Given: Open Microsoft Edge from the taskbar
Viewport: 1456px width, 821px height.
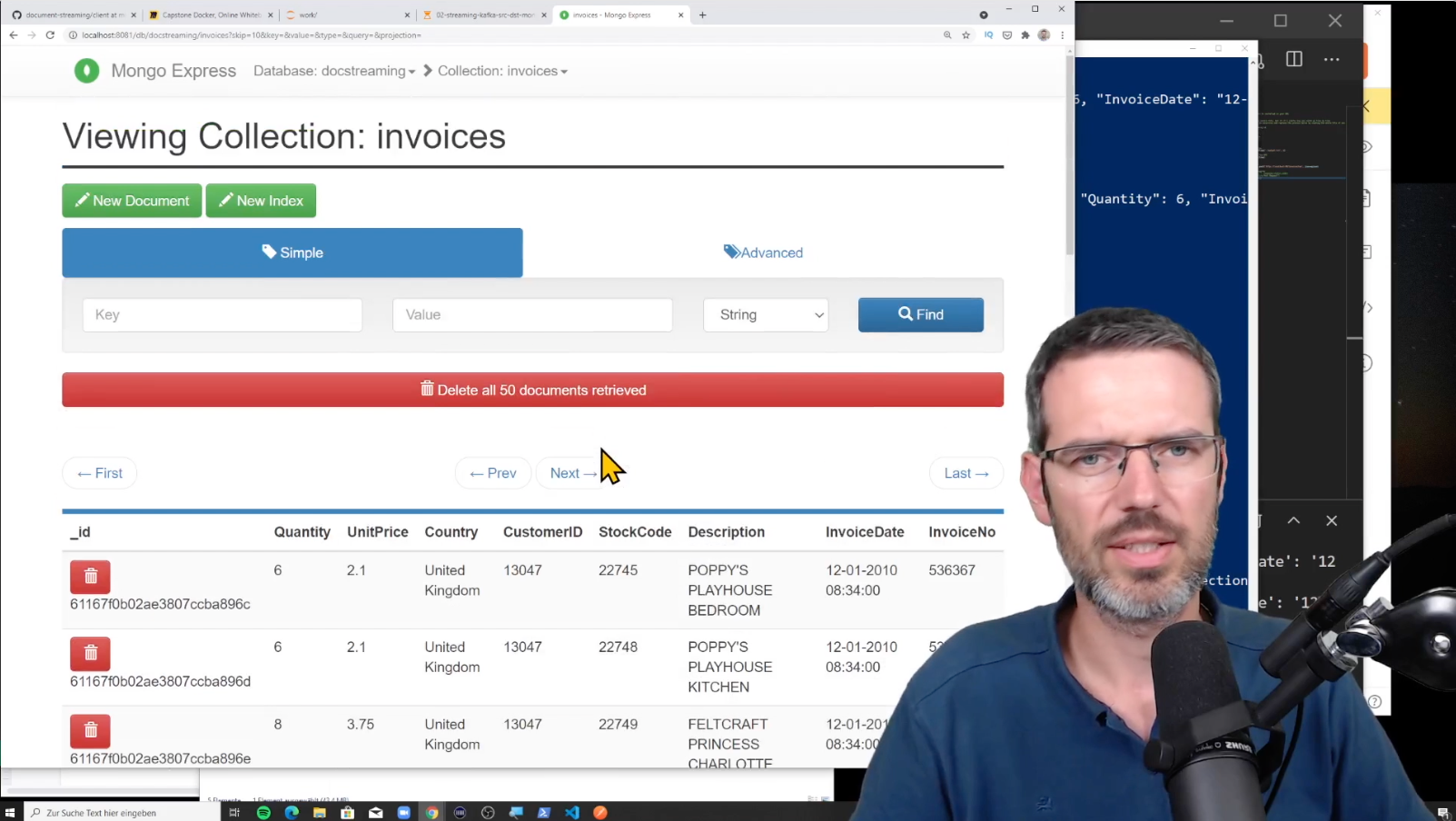Looking at the screenshot, I should pyautogui.click(x=292, y=813).
